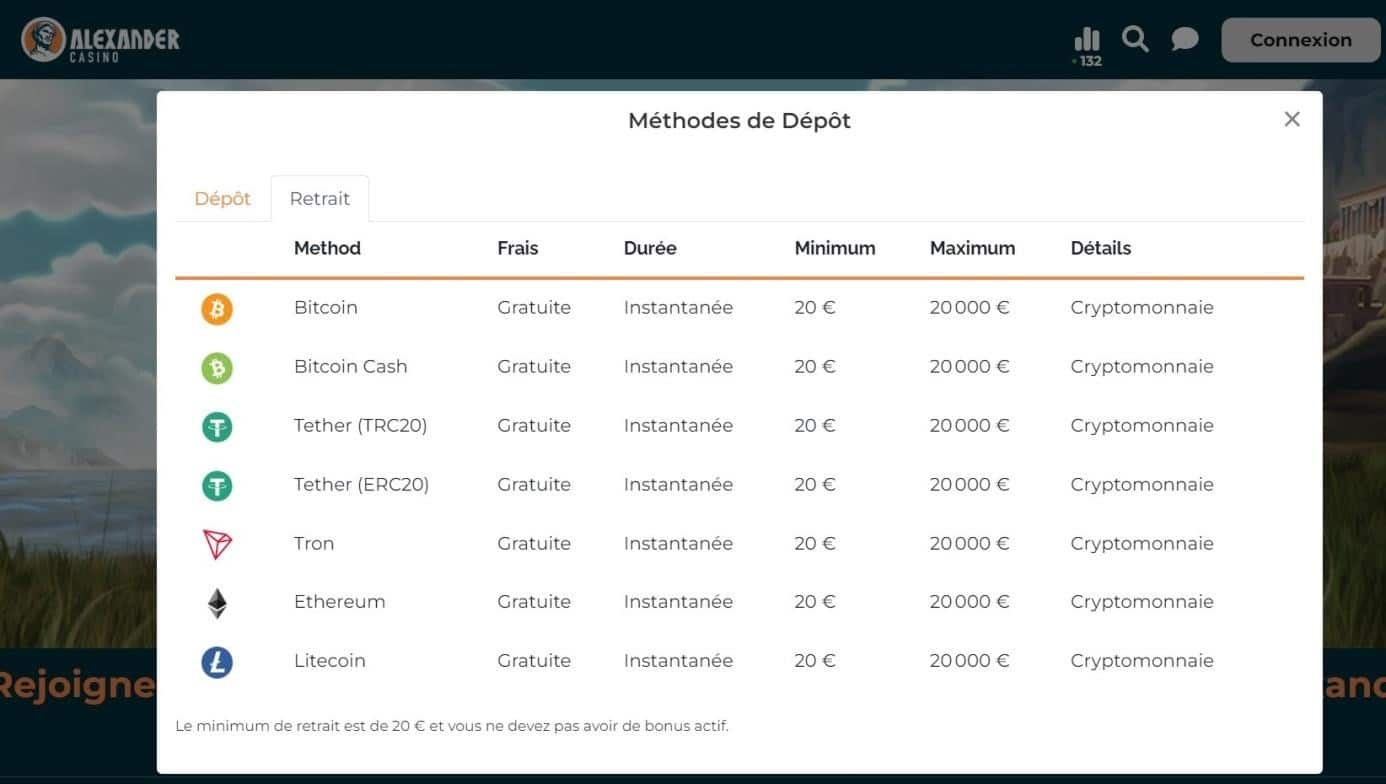Click the 132 online counter

tap(1088, 61)
